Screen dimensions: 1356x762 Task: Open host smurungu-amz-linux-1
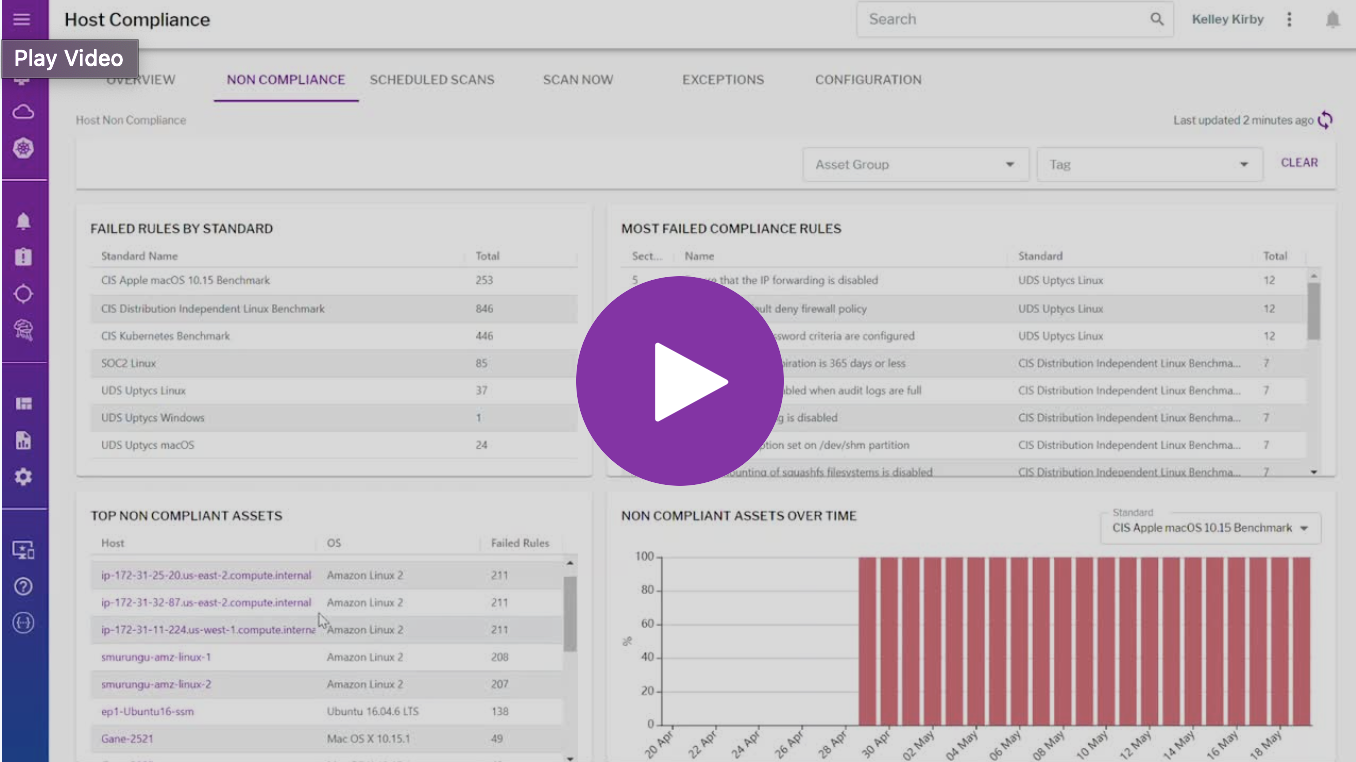point(156,657)
